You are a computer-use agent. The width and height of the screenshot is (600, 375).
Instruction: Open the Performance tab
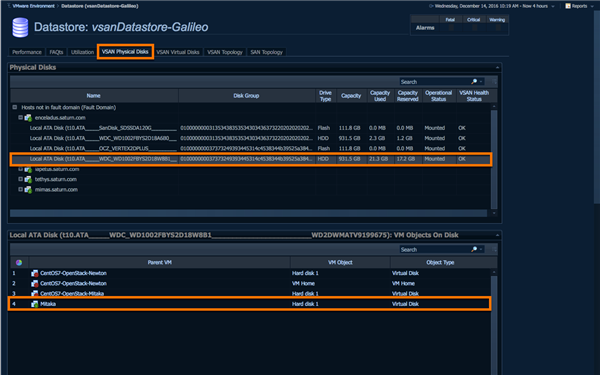click(x=27, y=52)
